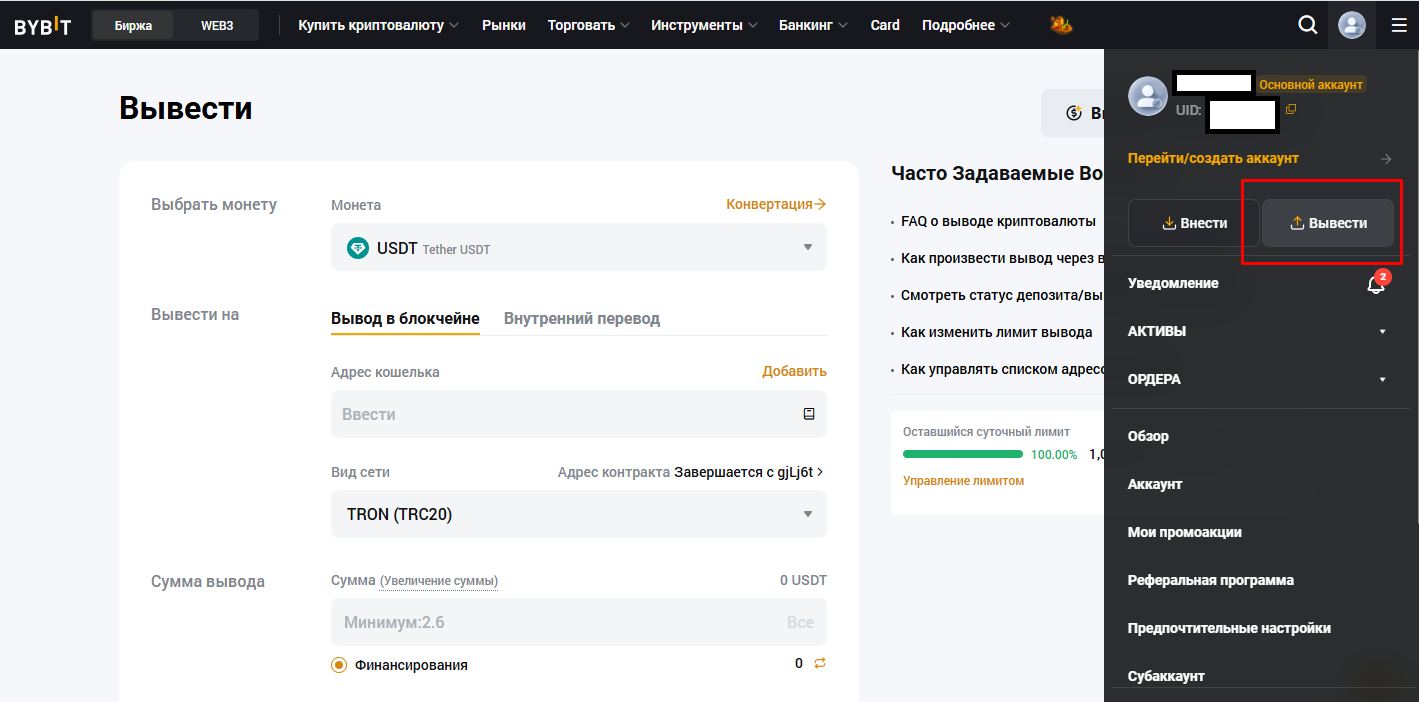Open Мои промоакции menu entry
The height and width of the screenshot is (702, 1419).
pos(1185,532)
